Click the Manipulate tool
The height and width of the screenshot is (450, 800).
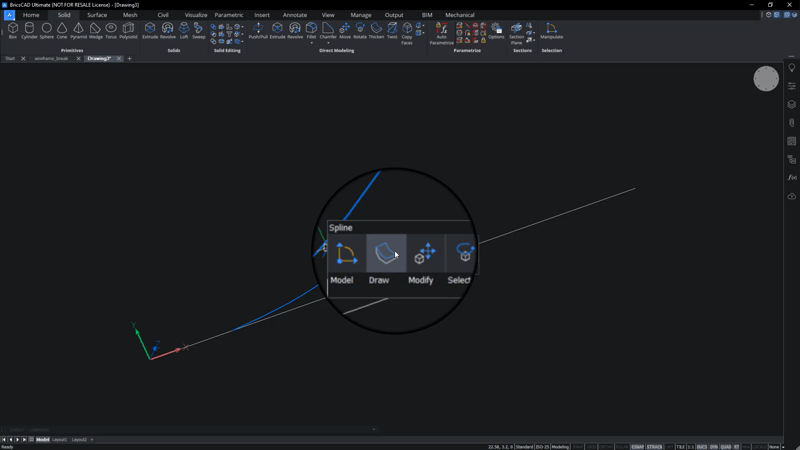coord(552,30)
